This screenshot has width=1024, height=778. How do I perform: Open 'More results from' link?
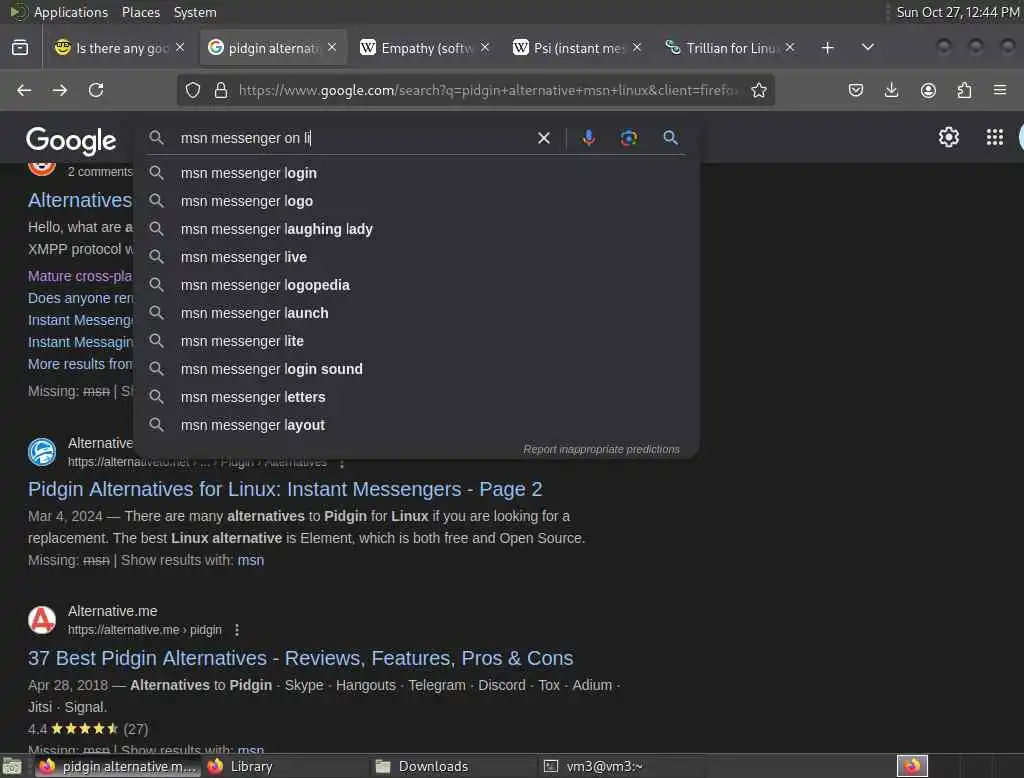point(80,365)
